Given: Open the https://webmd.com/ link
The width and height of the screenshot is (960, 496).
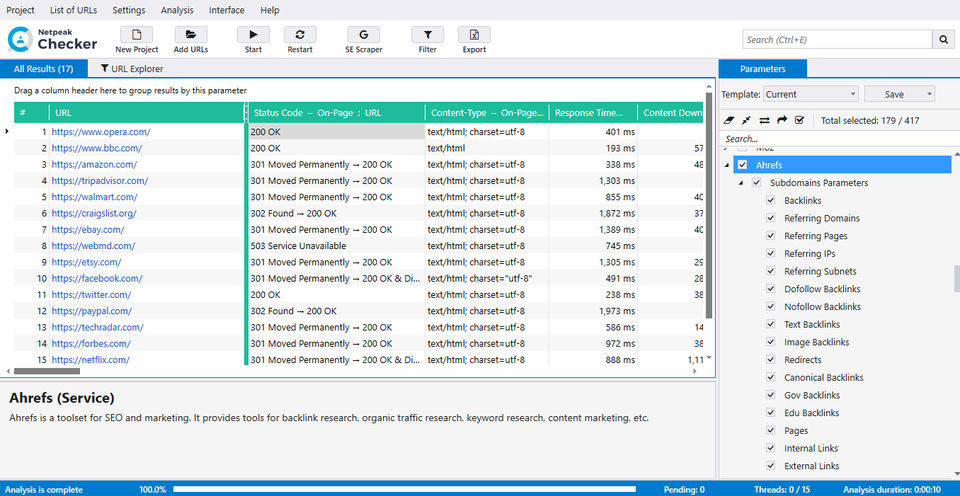Looking at the screenshot, I should tap(93, 246).
